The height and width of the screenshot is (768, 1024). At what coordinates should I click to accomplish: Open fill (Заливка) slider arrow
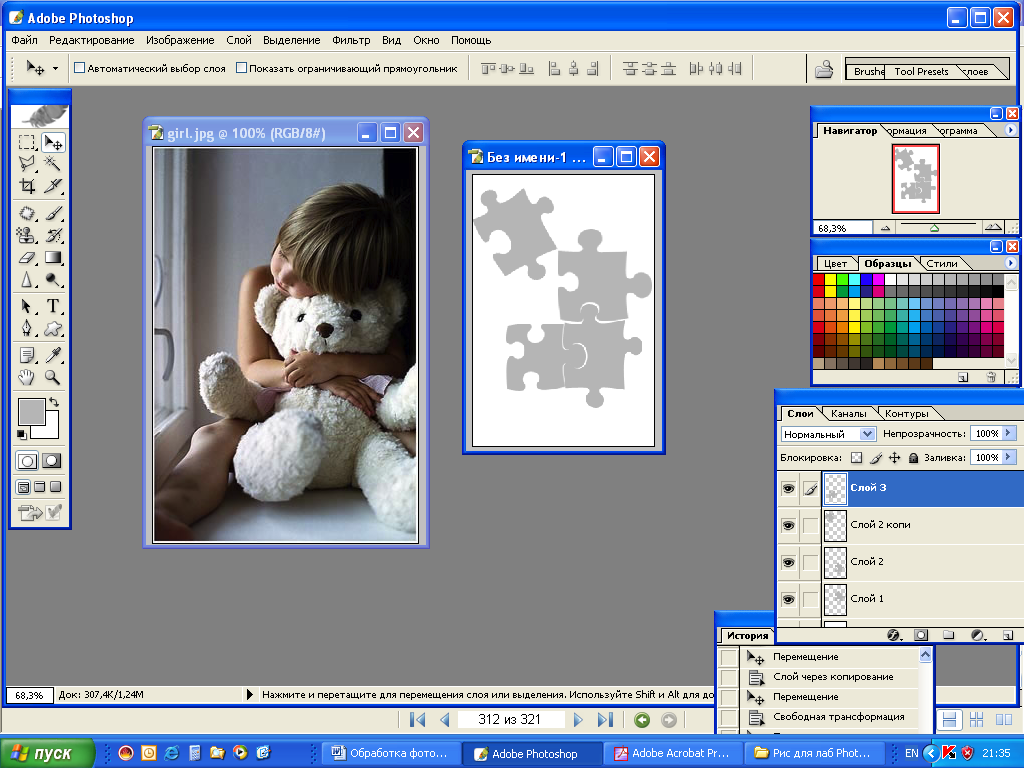1009,457
